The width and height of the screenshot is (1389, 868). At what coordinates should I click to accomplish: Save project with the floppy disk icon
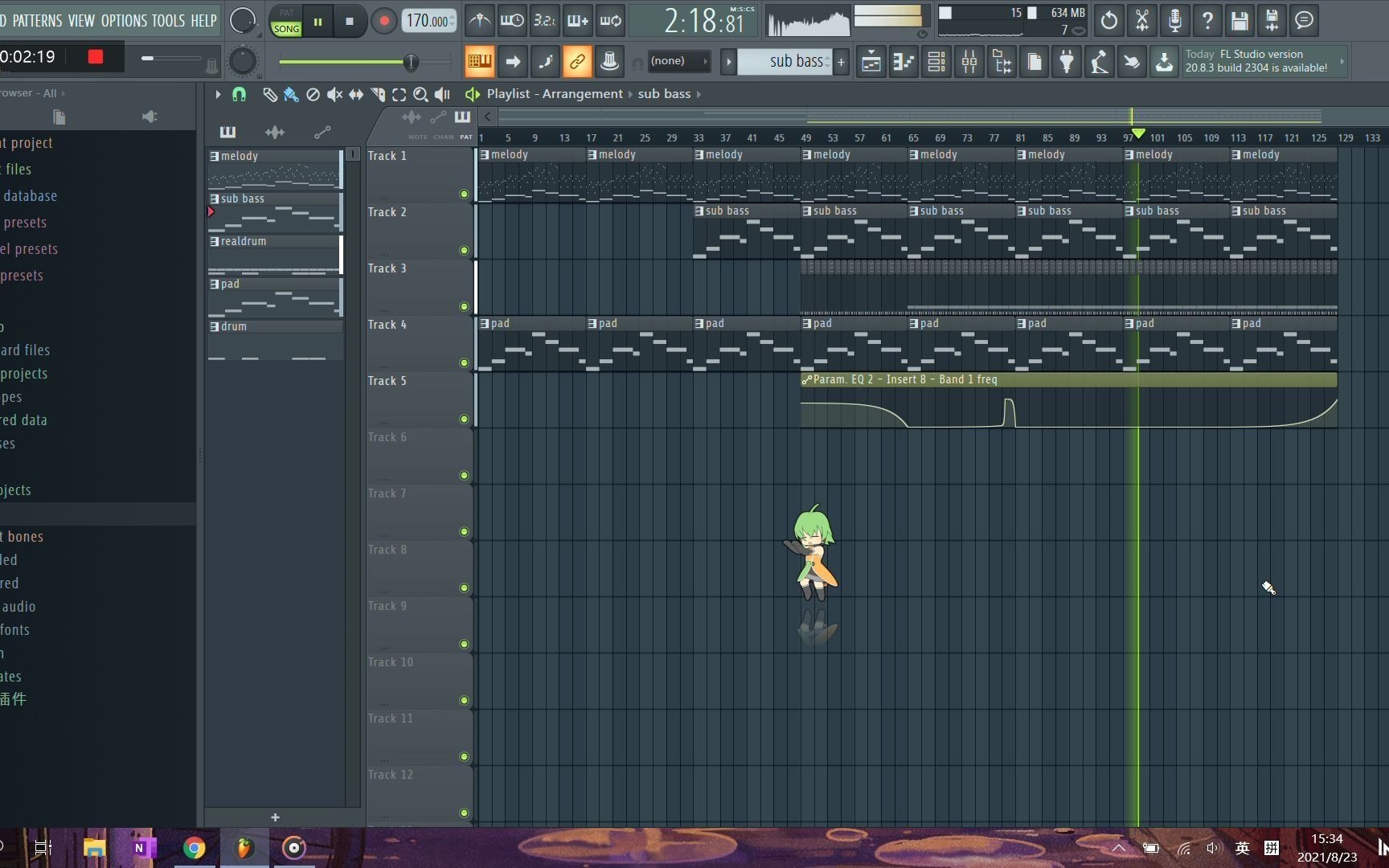(1239, 21)
